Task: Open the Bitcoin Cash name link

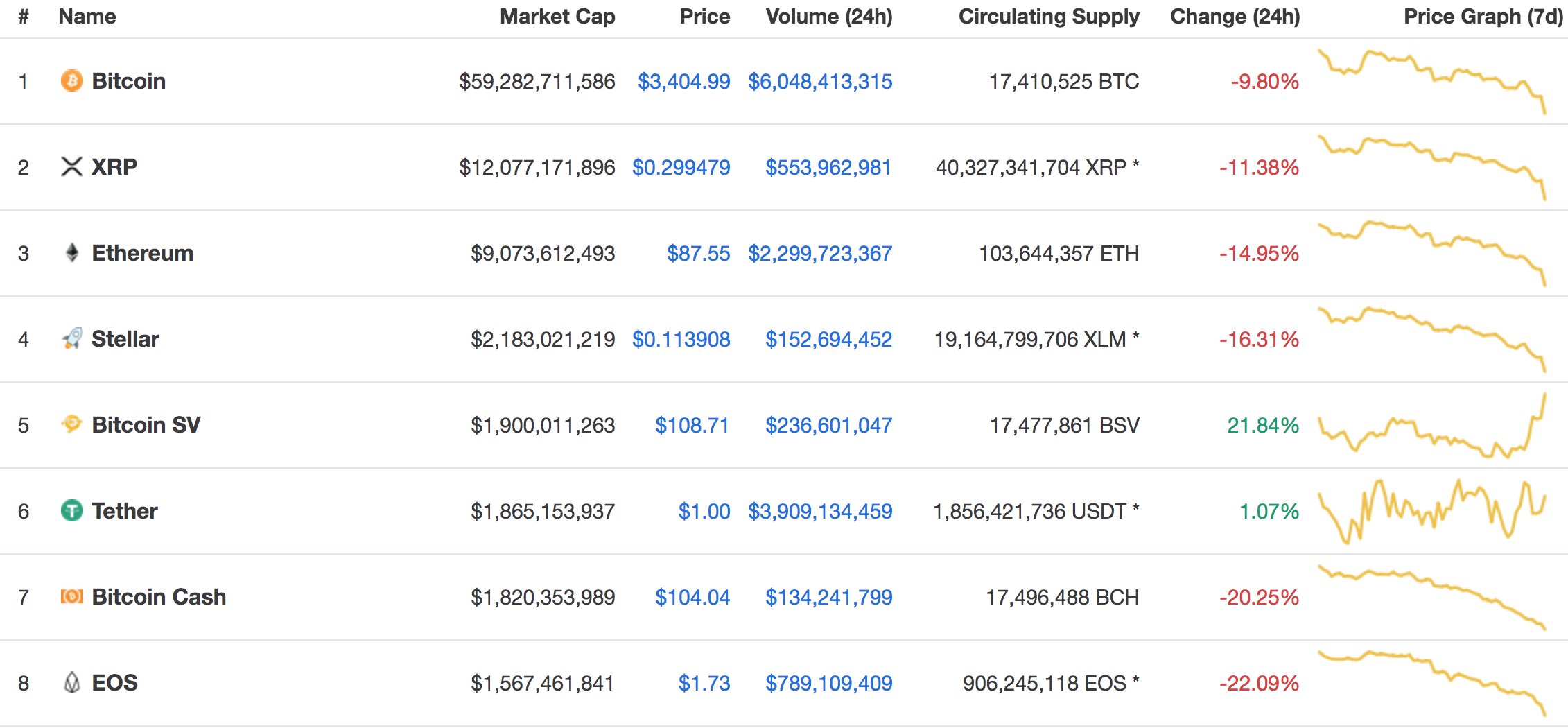Action: [x=159, y=597]
